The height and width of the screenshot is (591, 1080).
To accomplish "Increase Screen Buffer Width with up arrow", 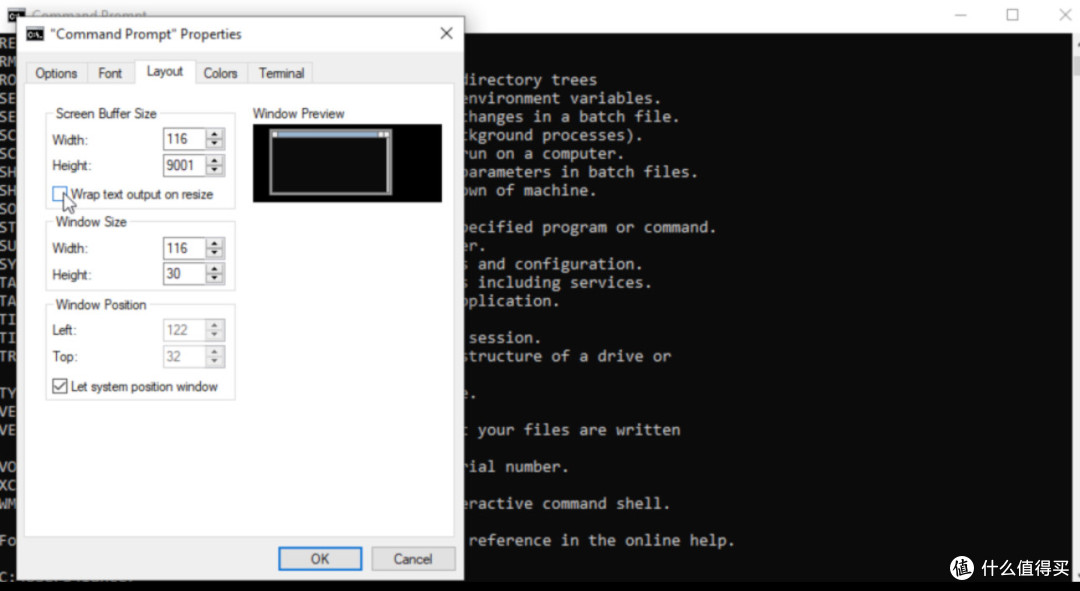I will [215, 134].
